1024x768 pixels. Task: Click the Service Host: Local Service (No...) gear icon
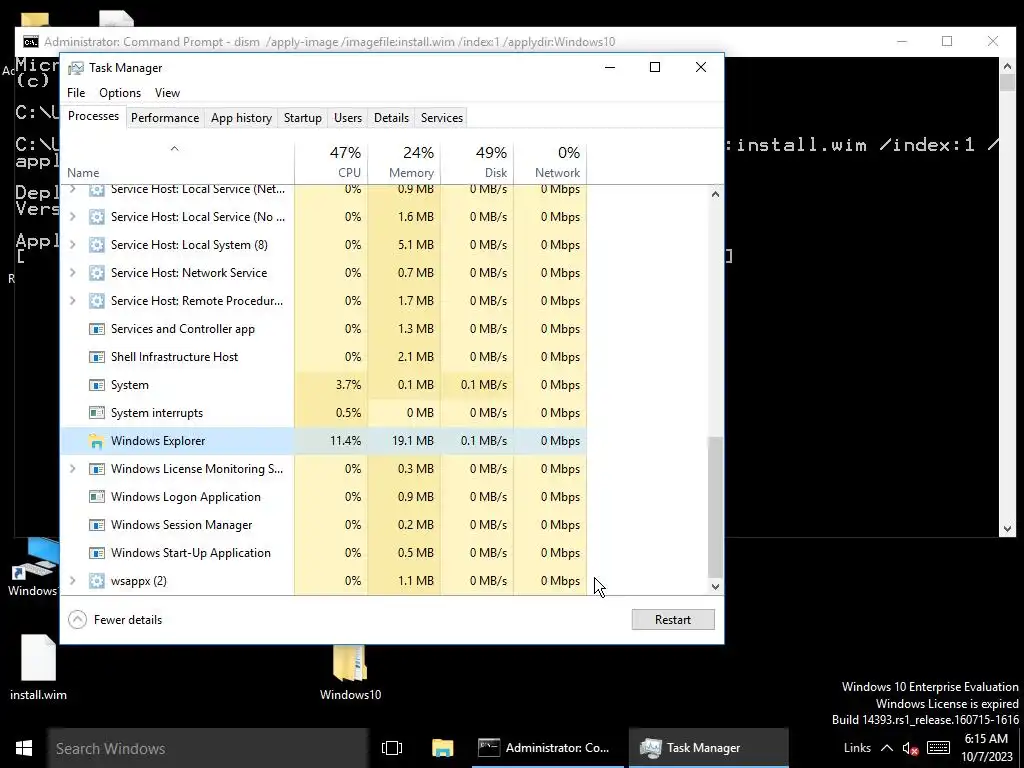coord(97,216)
